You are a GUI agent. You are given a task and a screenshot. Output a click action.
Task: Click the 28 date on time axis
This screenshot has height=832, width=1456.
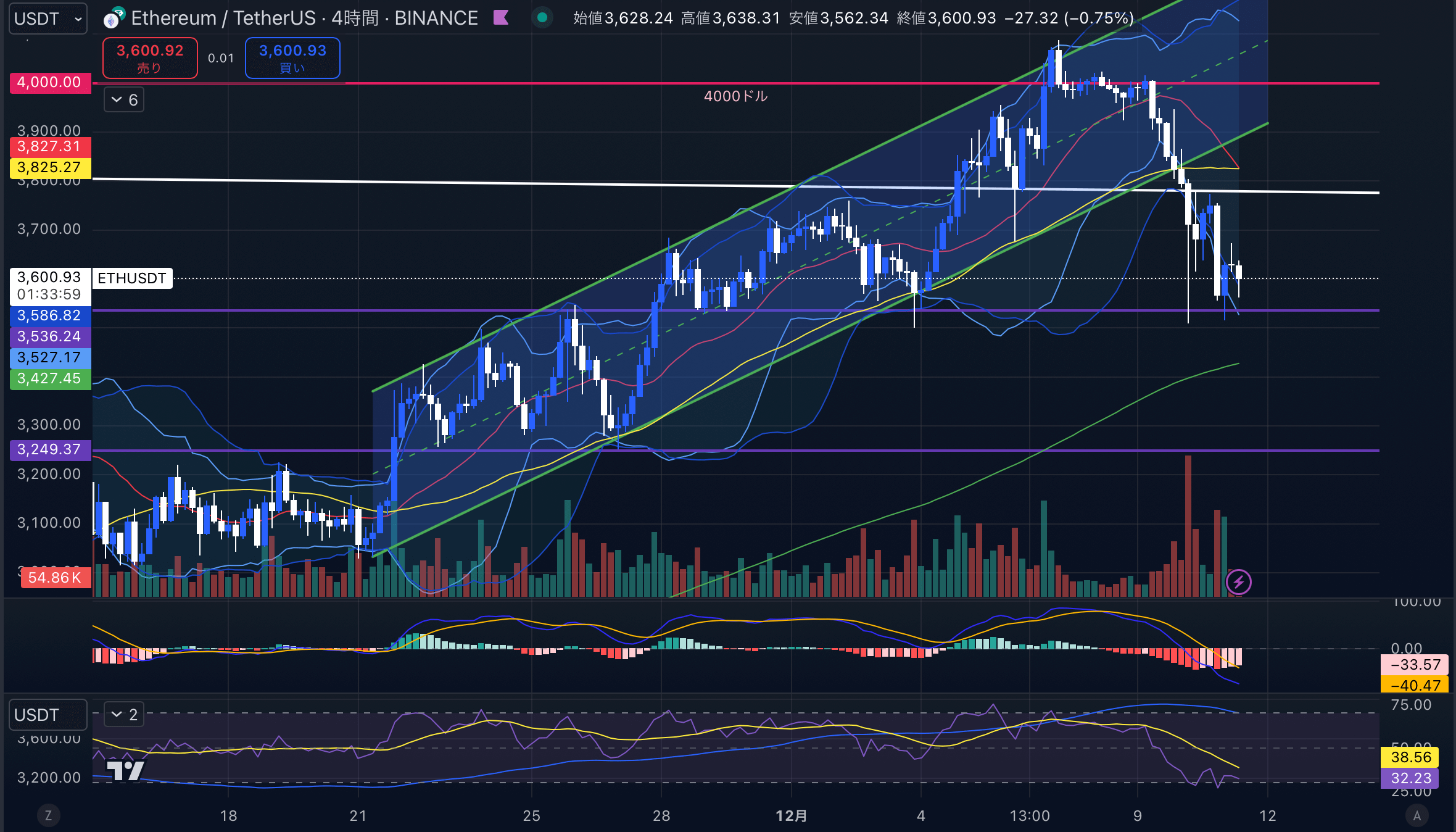click(661, 816)
